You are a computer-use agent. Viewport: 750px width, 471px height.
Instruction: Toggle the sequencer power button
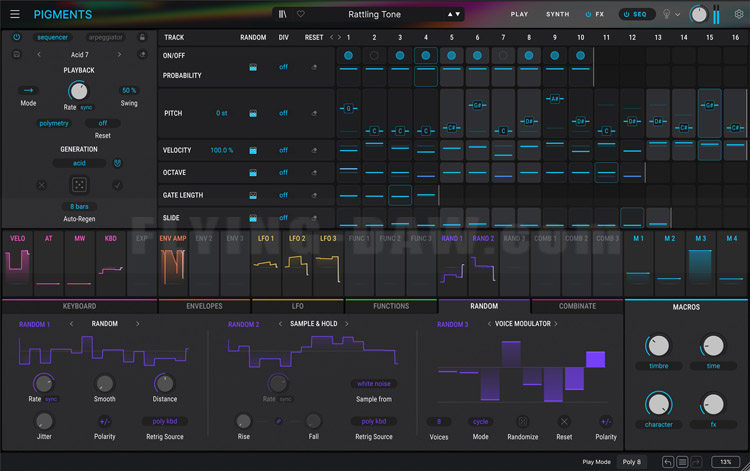click(x=16, y=37)
